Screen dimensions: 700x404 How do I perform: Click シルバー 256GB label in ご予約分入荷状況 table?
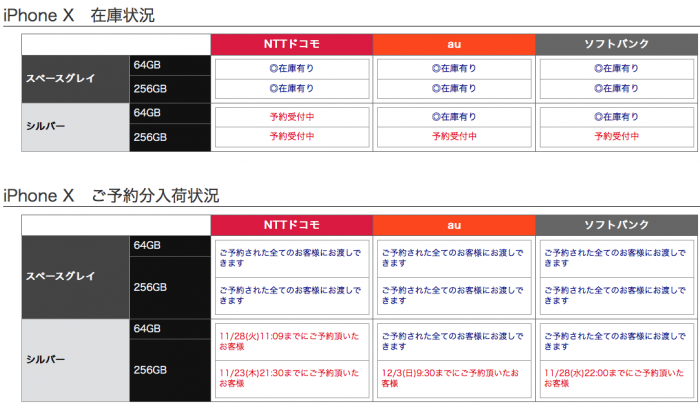click(170, 371)
